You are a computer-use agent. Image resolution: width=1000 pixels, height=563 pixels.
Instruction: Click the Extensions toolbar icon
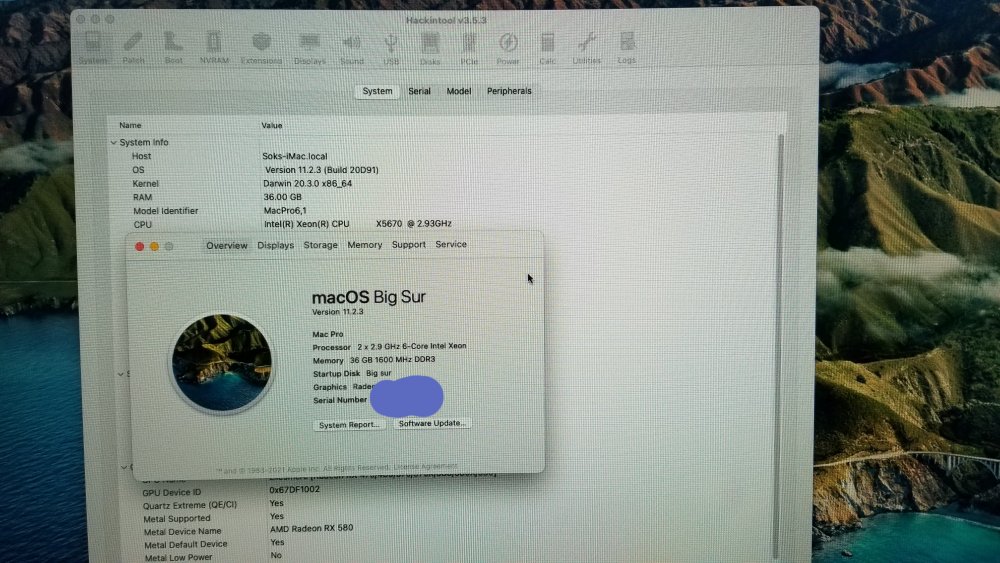pos(261,48)
